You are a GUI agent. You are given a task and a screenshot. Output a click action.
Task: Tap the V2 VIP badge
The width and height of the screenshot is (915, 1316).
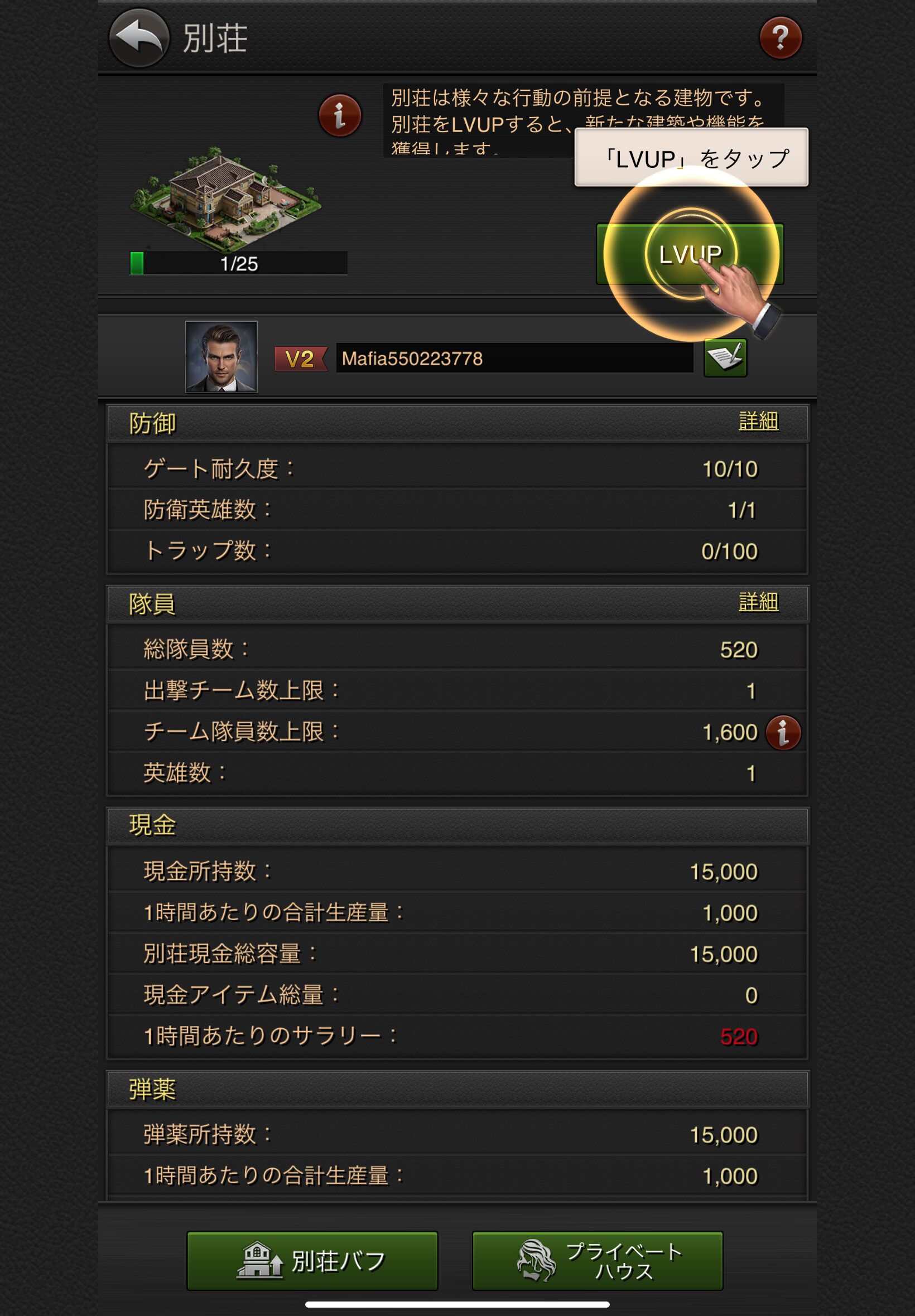click(x=300, y=359)
